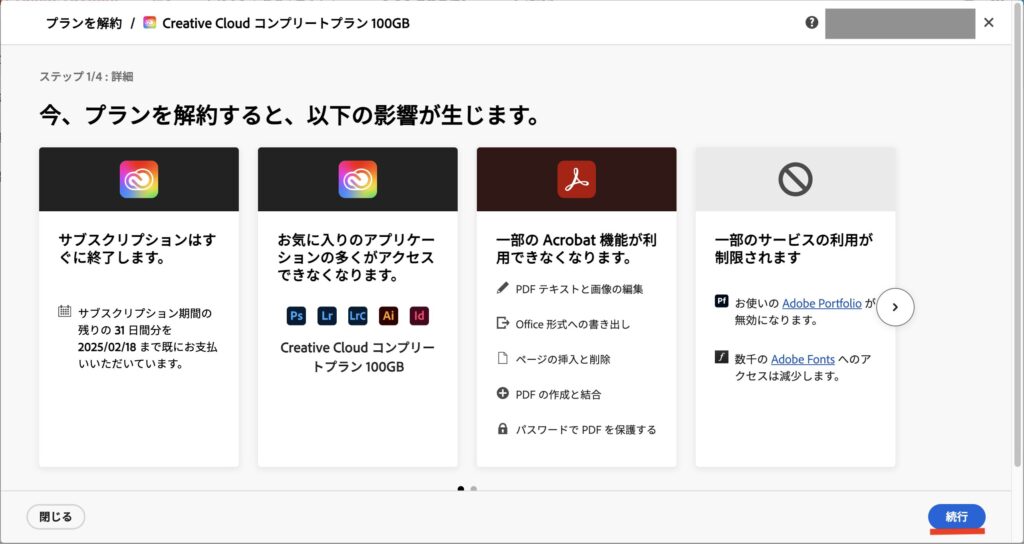The image size is (1024, 544).
Task: Open help via question mark icon
Action: point(811,23)
